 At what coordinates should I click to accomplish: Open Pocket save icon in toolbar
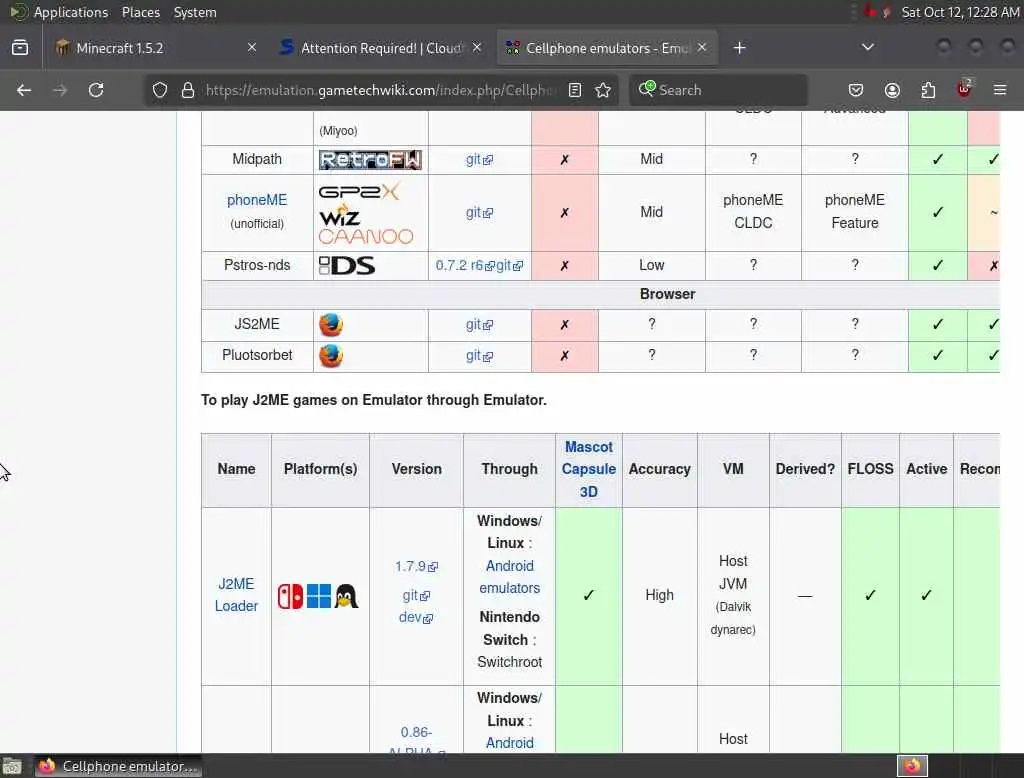(856, 90)
